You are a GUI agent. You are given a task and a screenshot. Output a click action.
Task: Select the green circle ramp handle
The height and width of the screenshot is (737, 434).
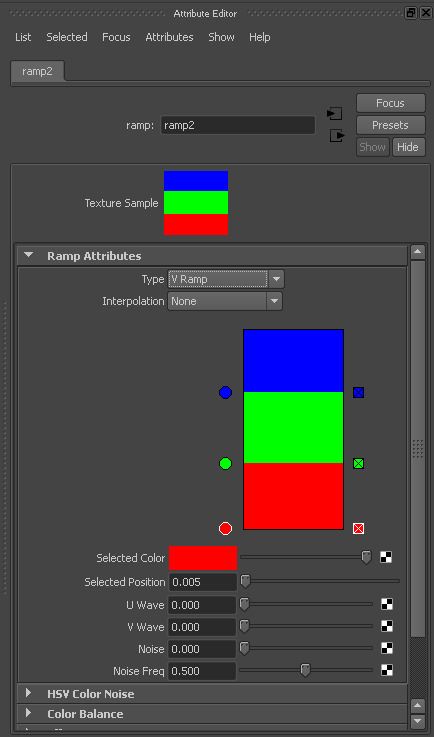click(x=225, y=464)
